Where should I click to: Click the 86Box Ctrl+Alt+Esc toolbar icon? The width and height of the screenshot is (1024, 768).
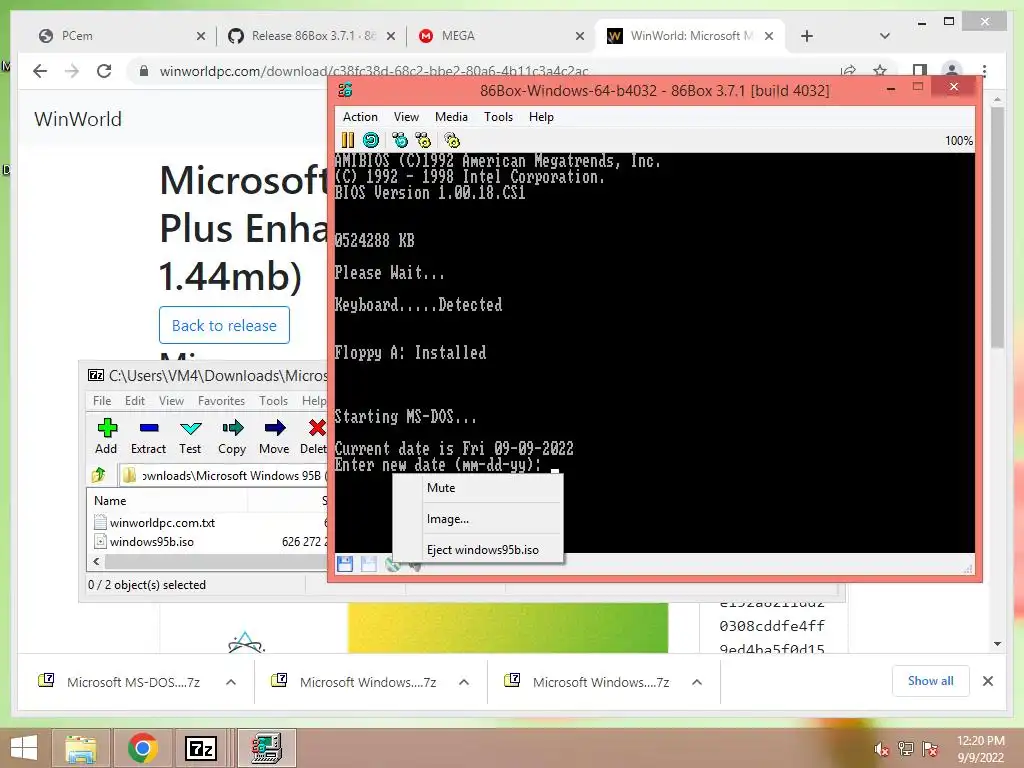423,140
